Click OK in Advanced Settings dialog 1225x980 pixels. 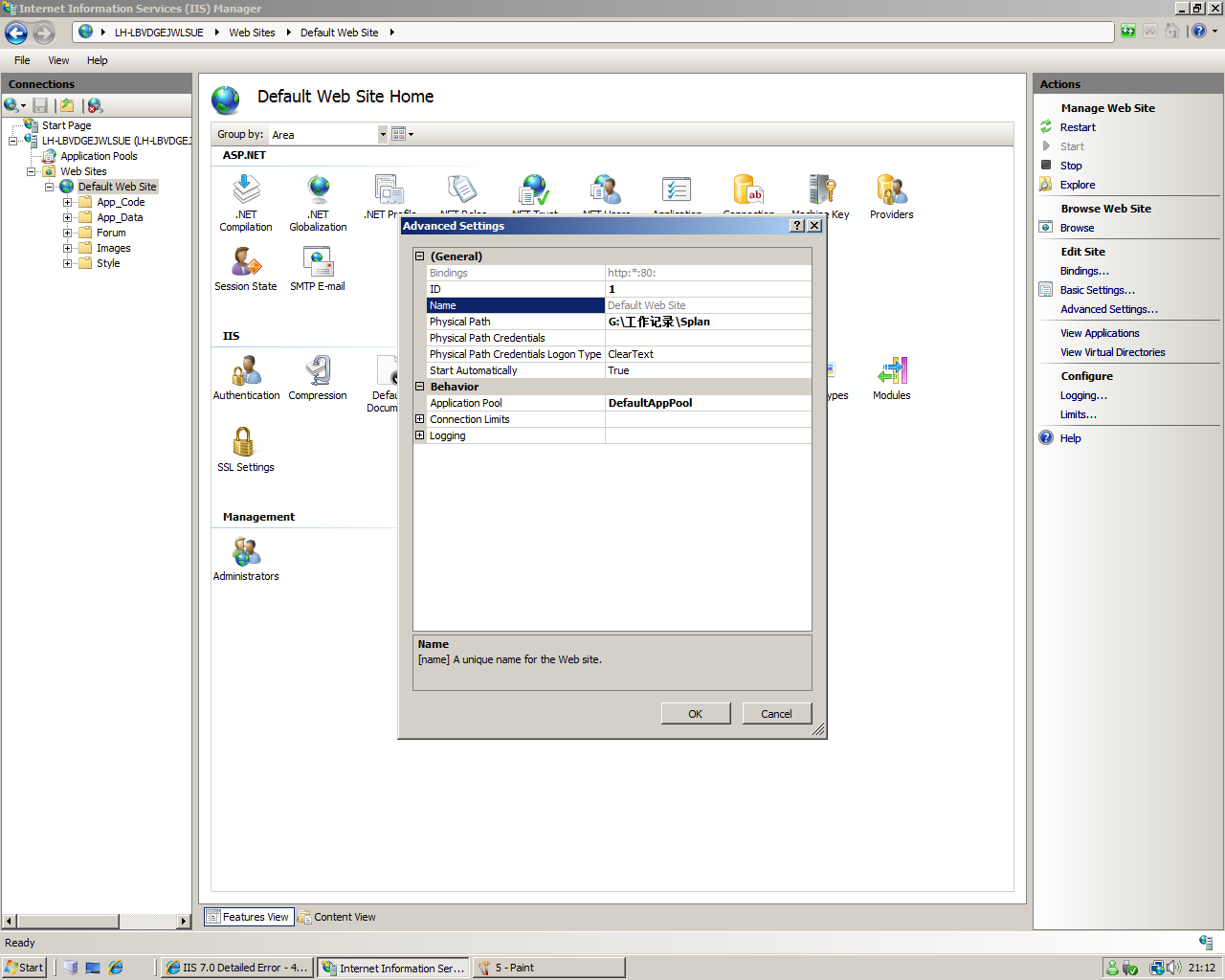pyautogui.click(x=696, y=714)
